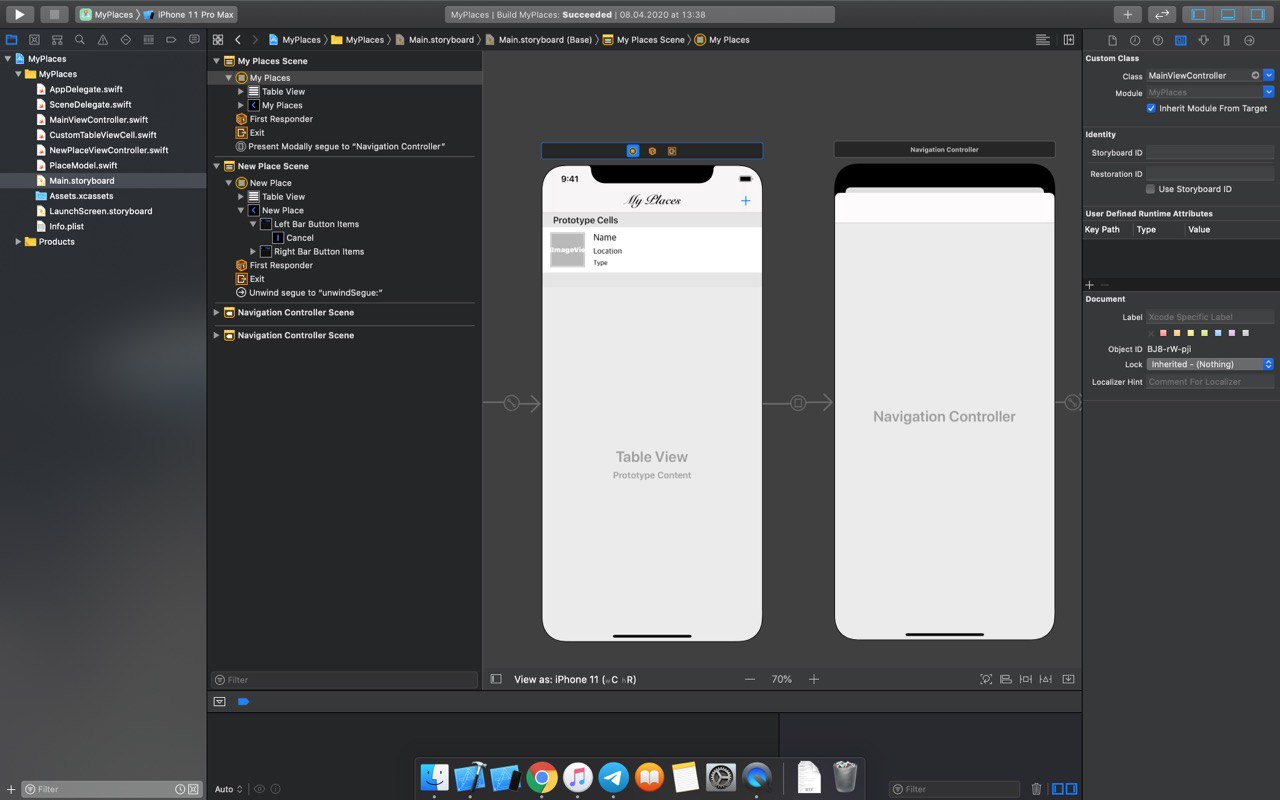Image resolution: width=1280 pixels, height=800 pixels.
Task: Toggle the Debug area visibility button
Action: coord(1227,14)
